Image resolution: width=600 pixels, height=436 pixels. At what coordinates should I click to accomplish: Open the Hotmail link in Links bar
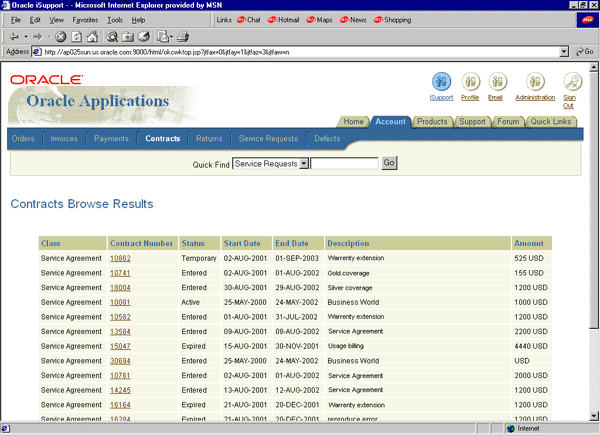[x=284, y=20]
